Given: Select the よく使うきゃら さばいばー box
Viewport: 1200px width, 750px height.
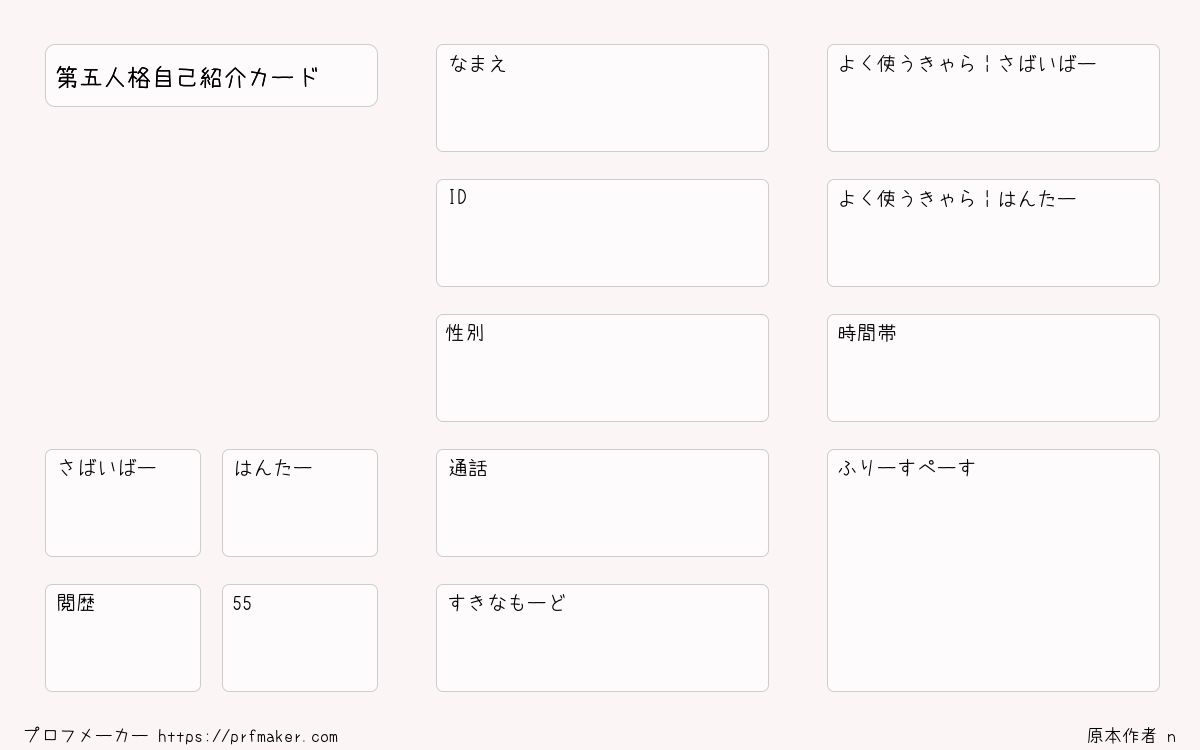Looking at the screenshot, I should click(993, 98).
